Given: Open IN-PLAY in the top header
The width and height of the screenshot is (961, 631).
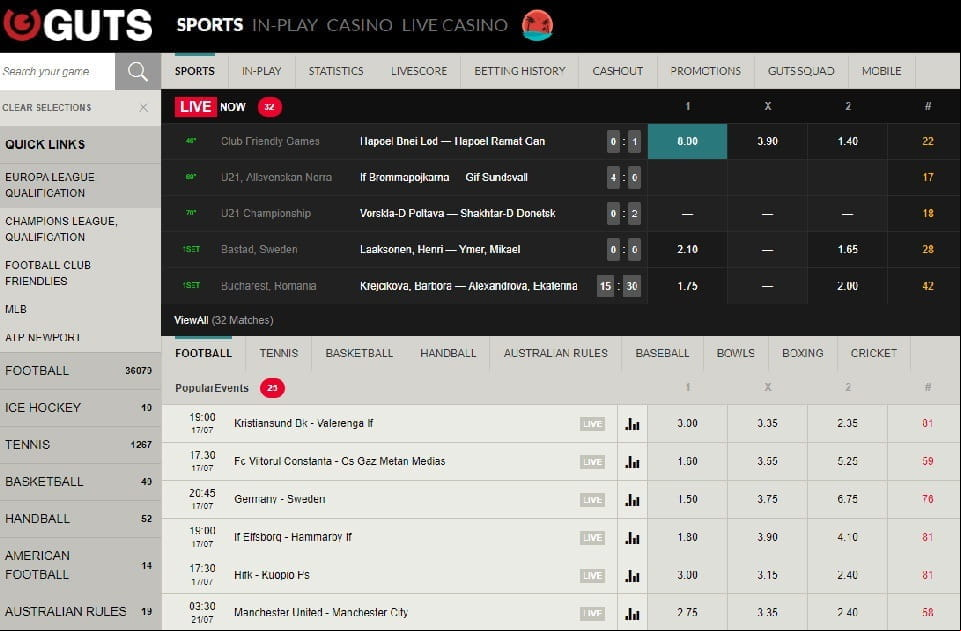Looking at the screenshot, I should [x=284, y=25].
